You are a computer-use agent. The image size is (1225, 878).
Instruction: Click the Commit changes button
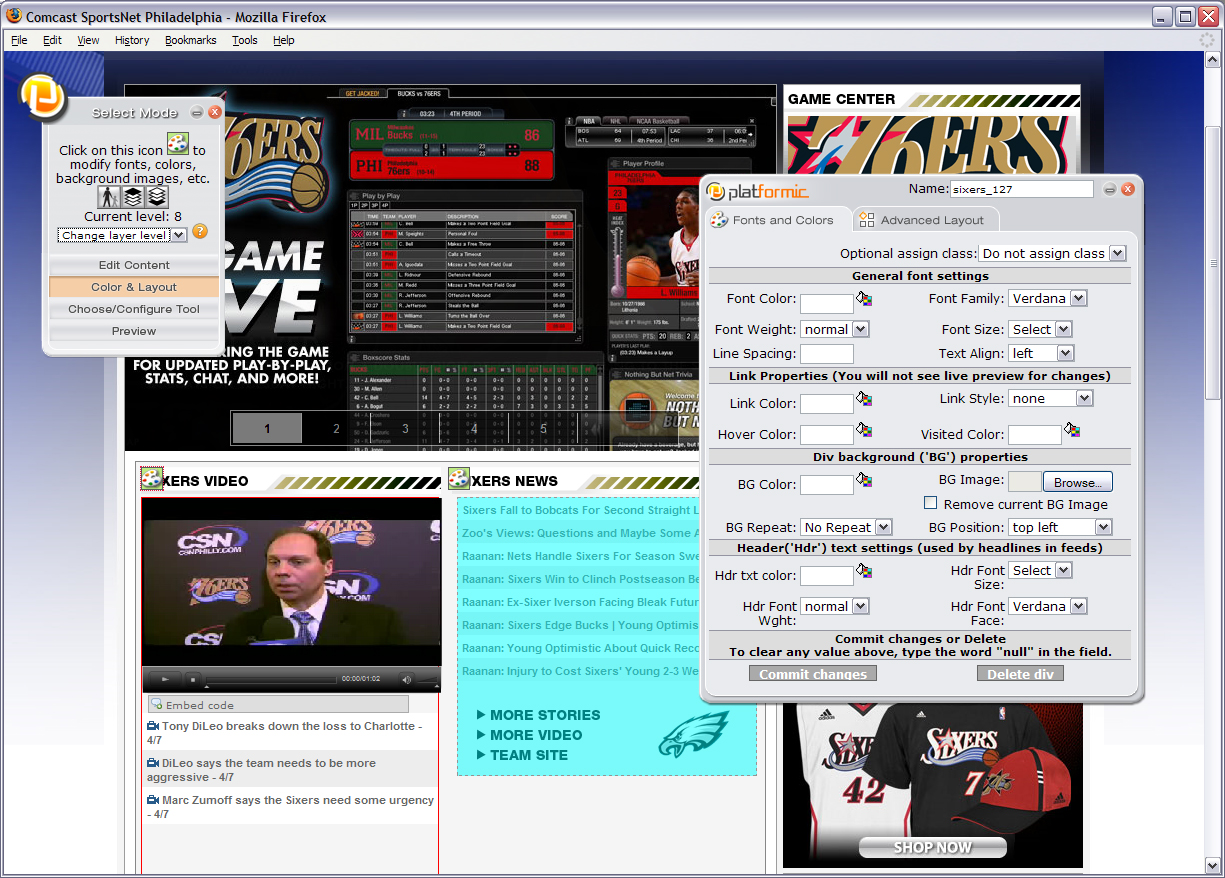point(813,674)
